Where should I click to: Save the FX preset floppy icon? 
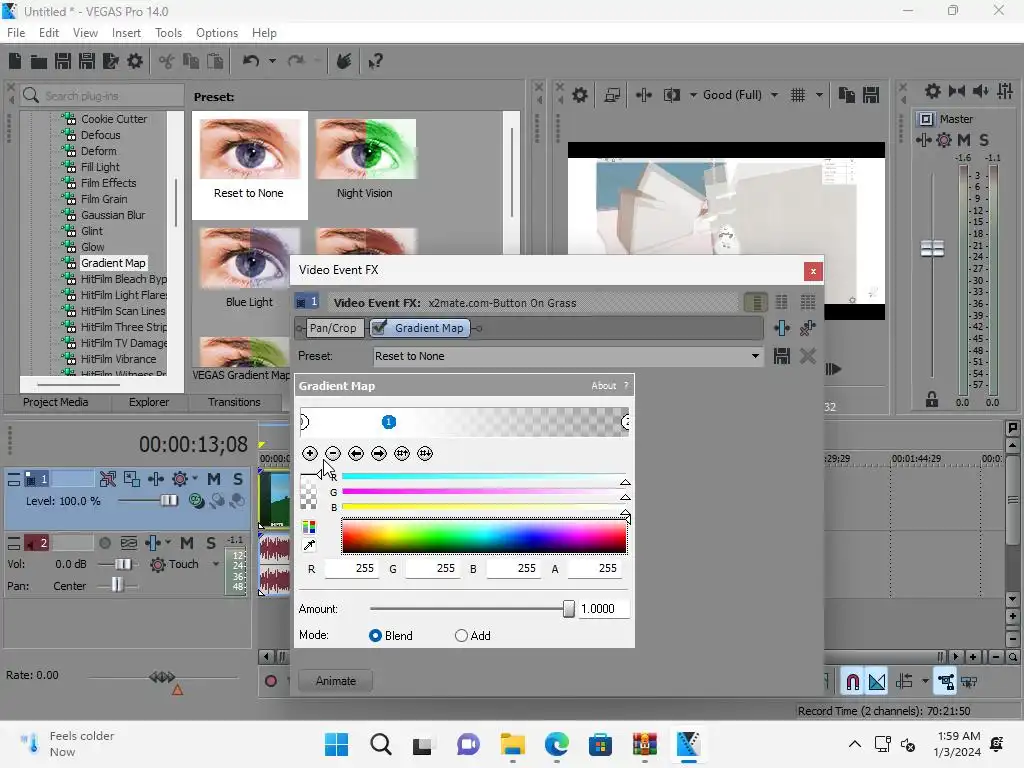(782, 356)
